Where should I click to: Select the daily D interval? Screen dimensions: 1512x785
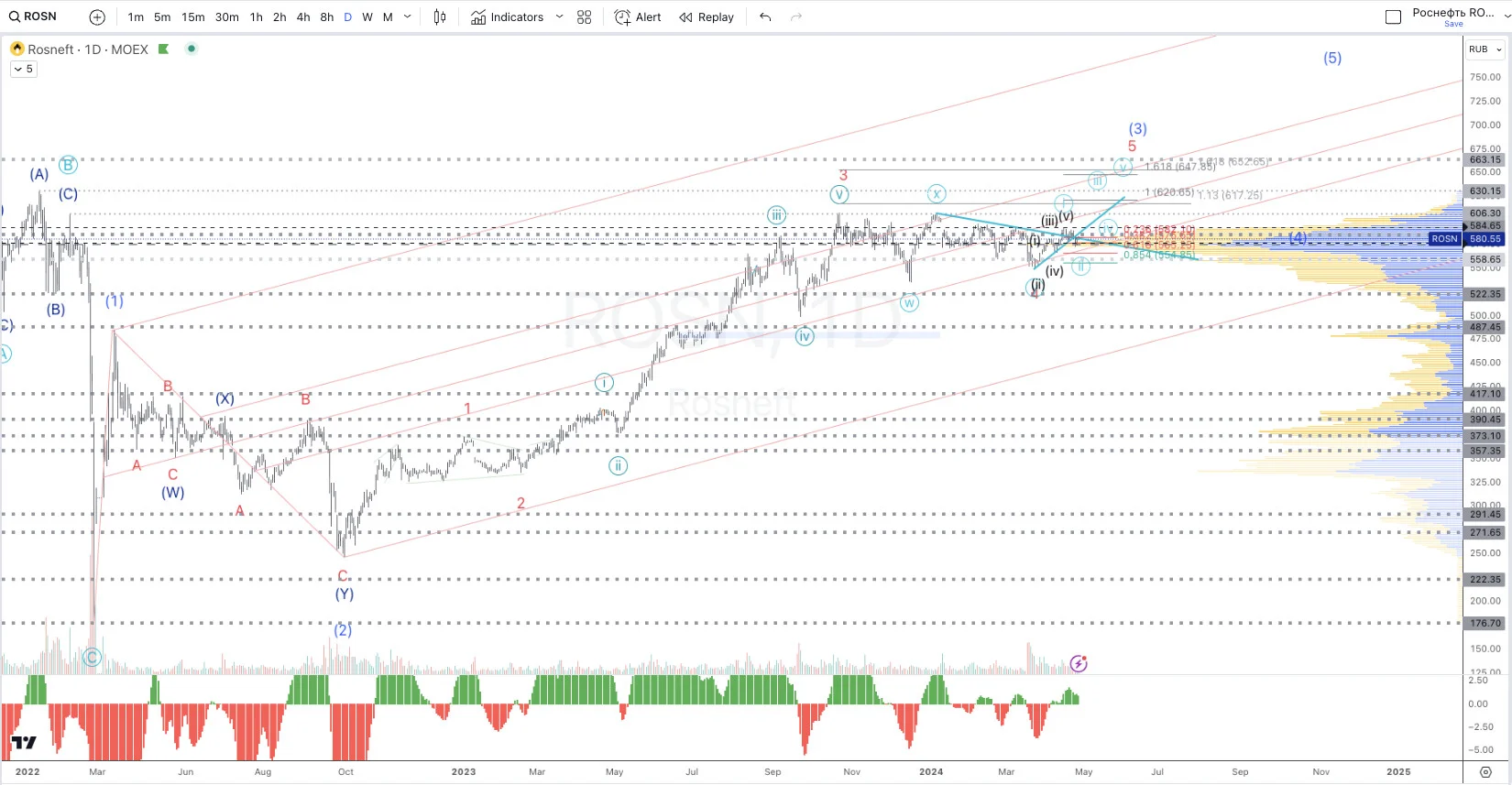click(x=348, y=16)
